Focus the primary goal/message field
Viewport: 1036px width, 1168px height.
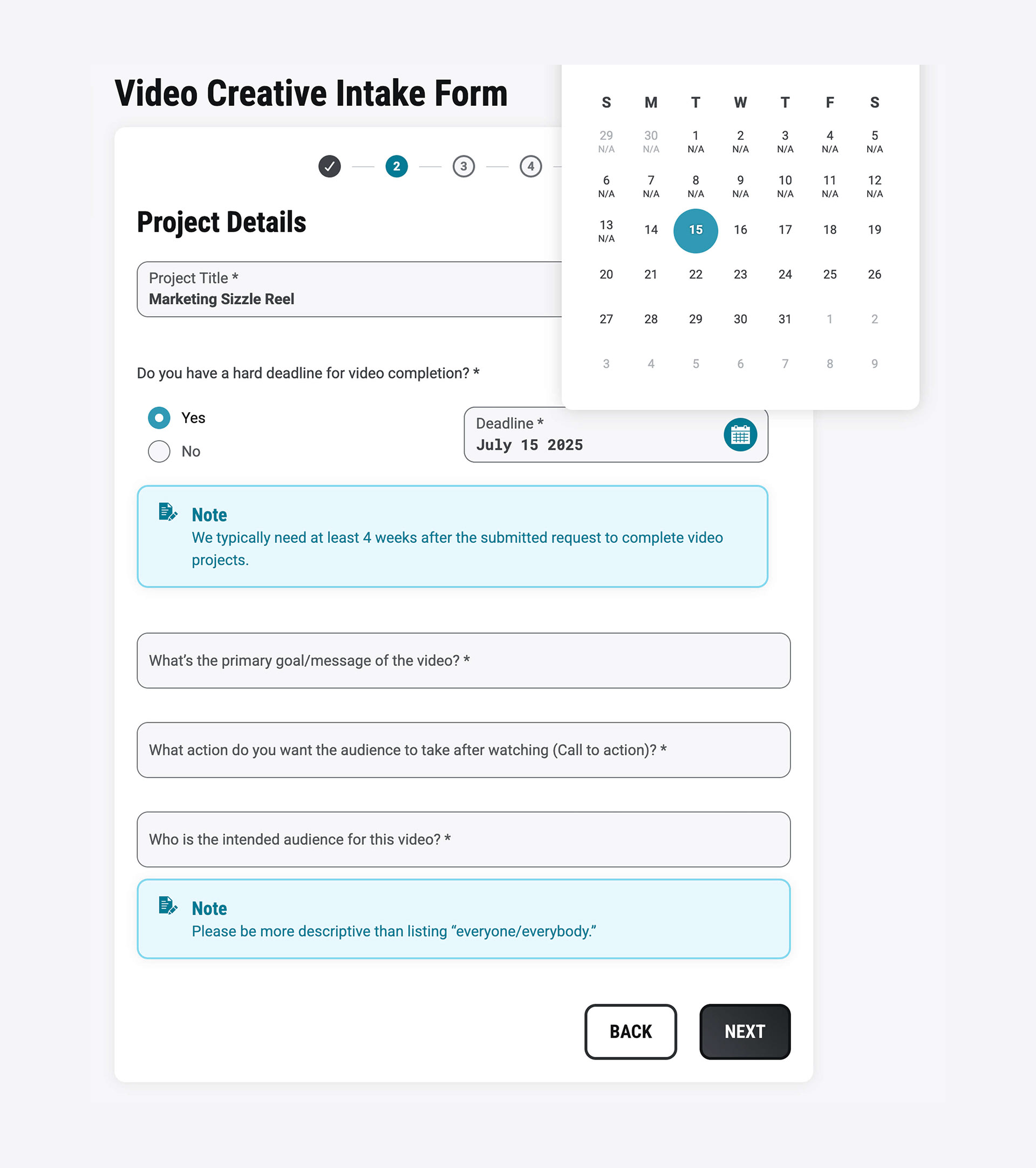[x=464, y=660]
